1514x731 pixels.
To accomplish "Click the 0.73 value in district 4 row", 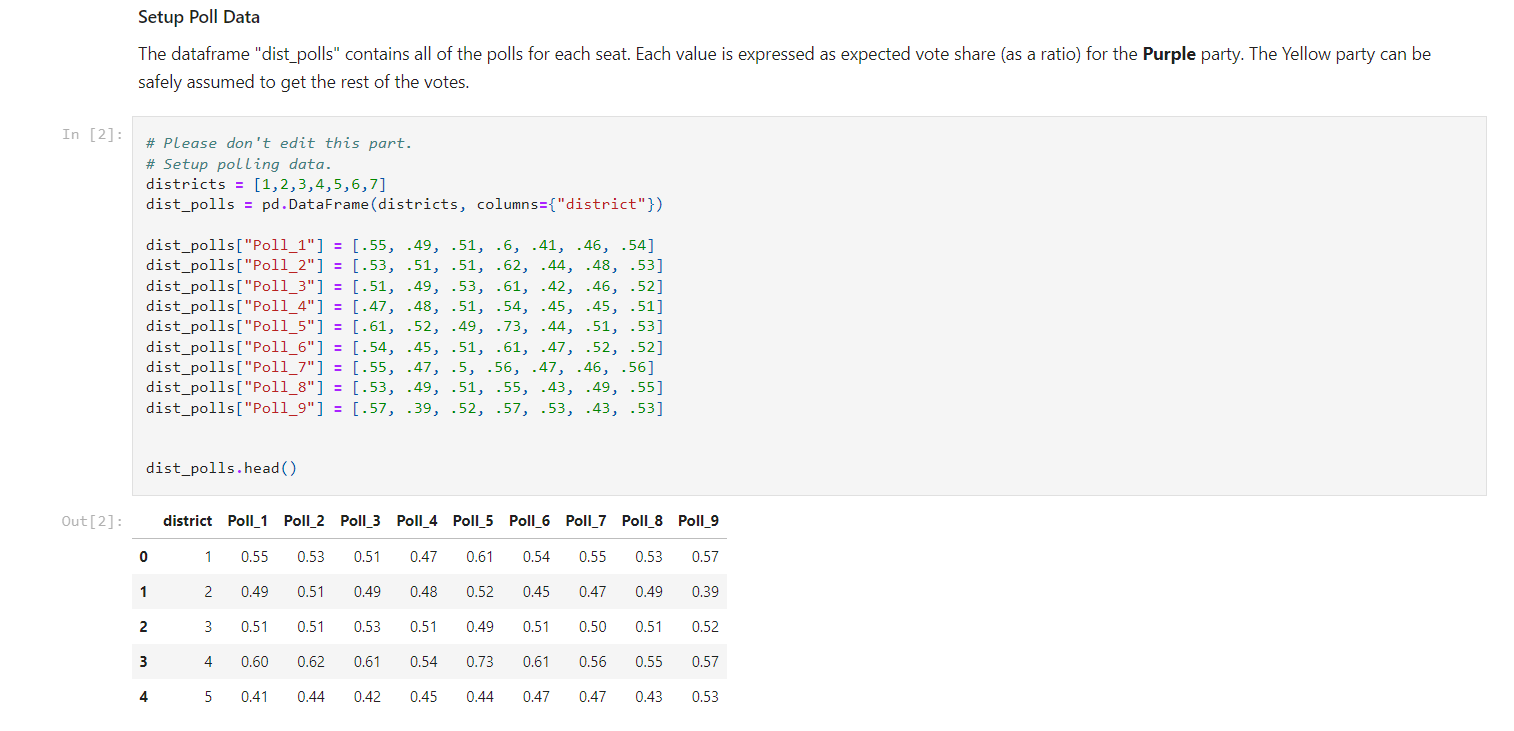I will click(x=480, y=661).
